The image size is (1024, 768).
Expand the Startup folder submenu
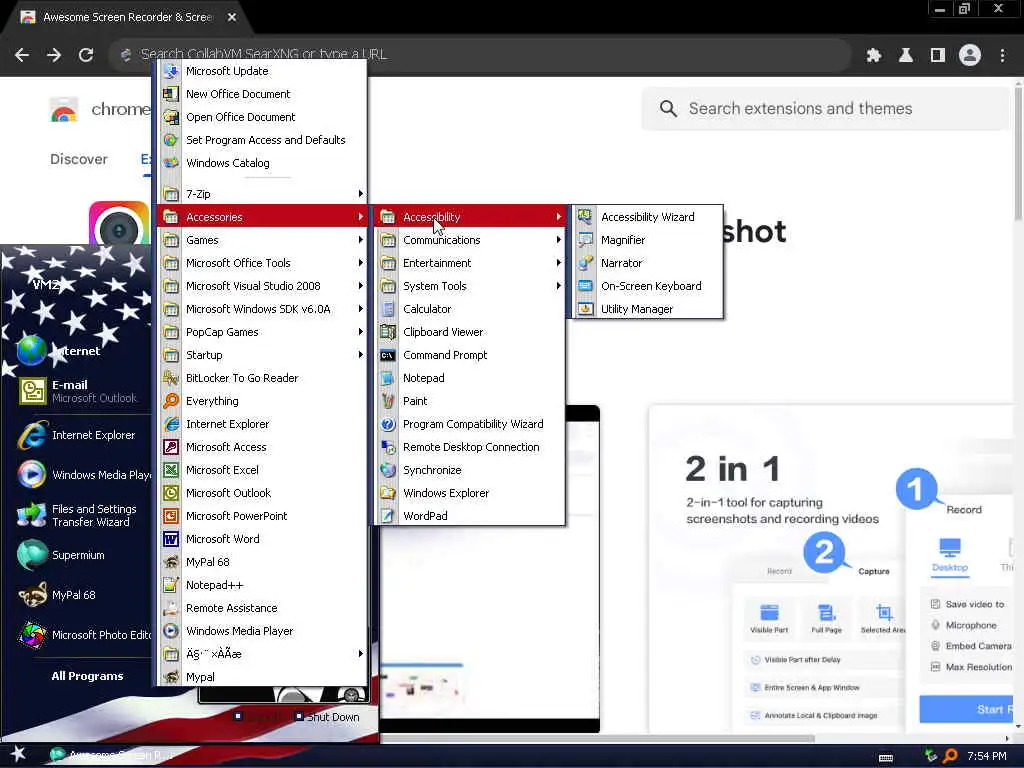click(263, 355)
